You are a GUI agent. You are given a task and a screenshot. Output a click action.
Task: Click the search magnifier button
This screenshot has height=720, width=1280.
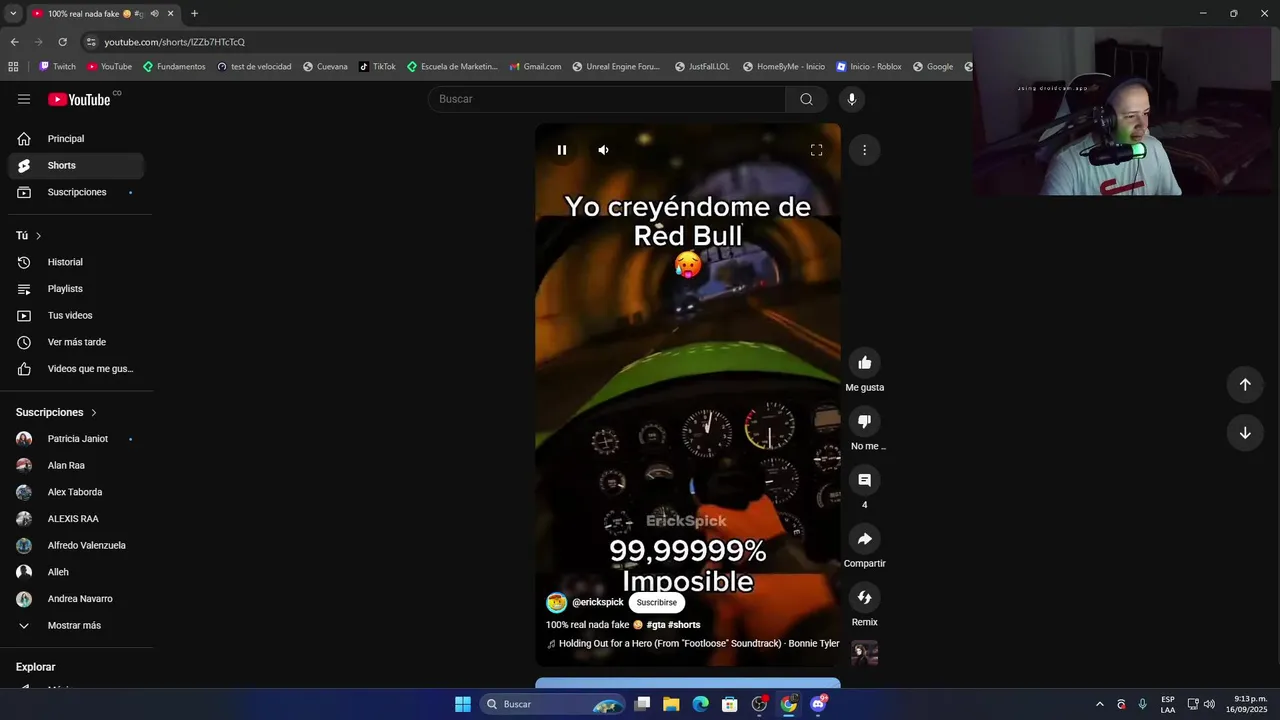pyautogui.click(x=806, y=99)
